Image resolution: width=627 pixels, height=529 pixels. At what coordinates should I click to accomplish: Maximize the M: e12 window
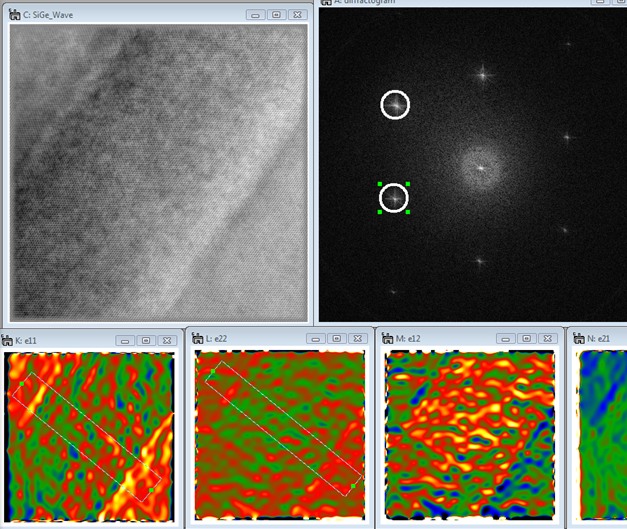tap(524, 340)
